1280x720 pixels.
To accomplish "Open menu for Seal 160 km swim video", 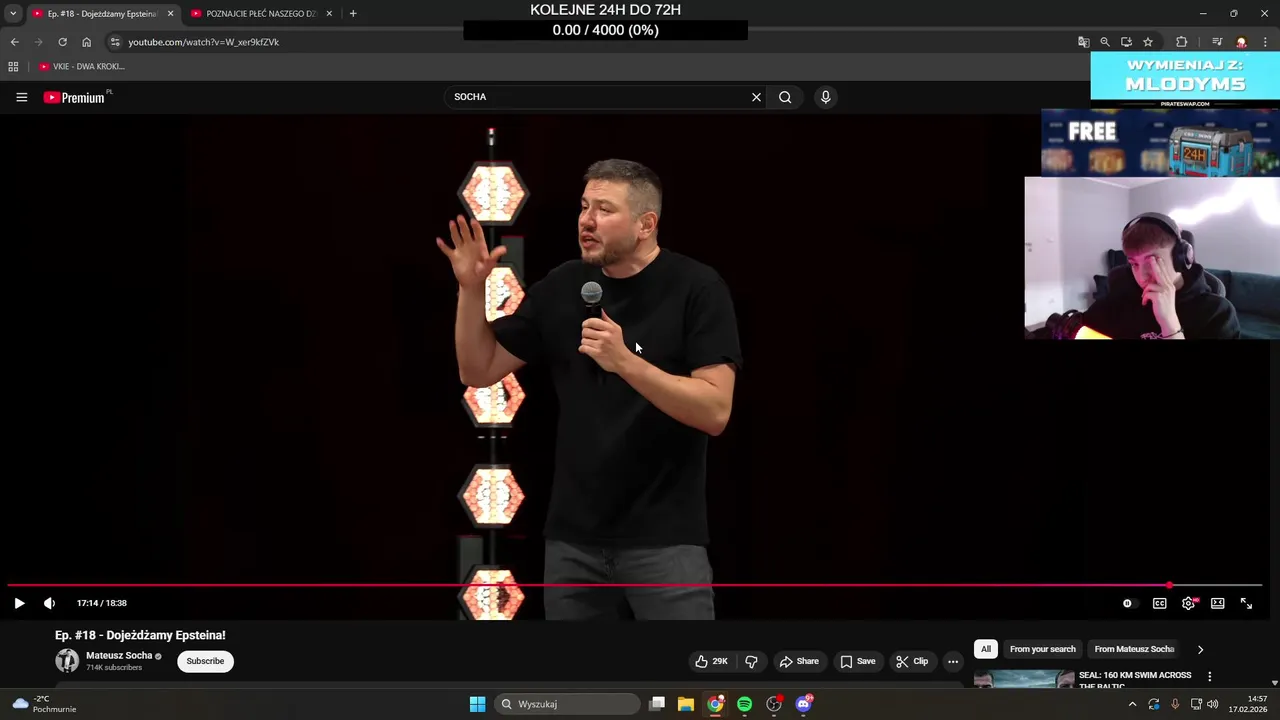I will click(x=1209, y=677).
